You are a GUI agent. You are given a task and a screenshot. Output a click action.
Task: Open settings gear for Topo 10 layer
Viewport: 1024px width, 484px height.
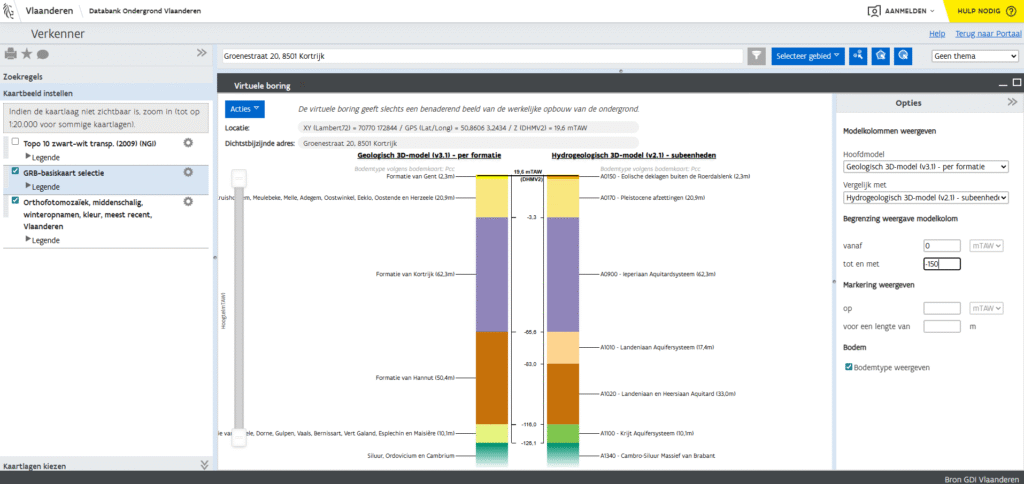click(x=188, y=143)
